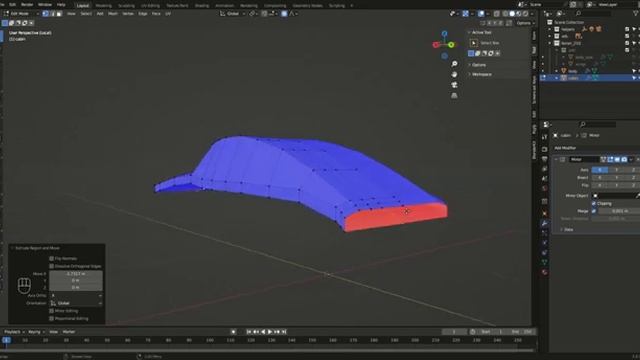The height and width of the screenshot is (360, 640).
Task: Toggle mirror Axis X button
Action: point(600,170)
